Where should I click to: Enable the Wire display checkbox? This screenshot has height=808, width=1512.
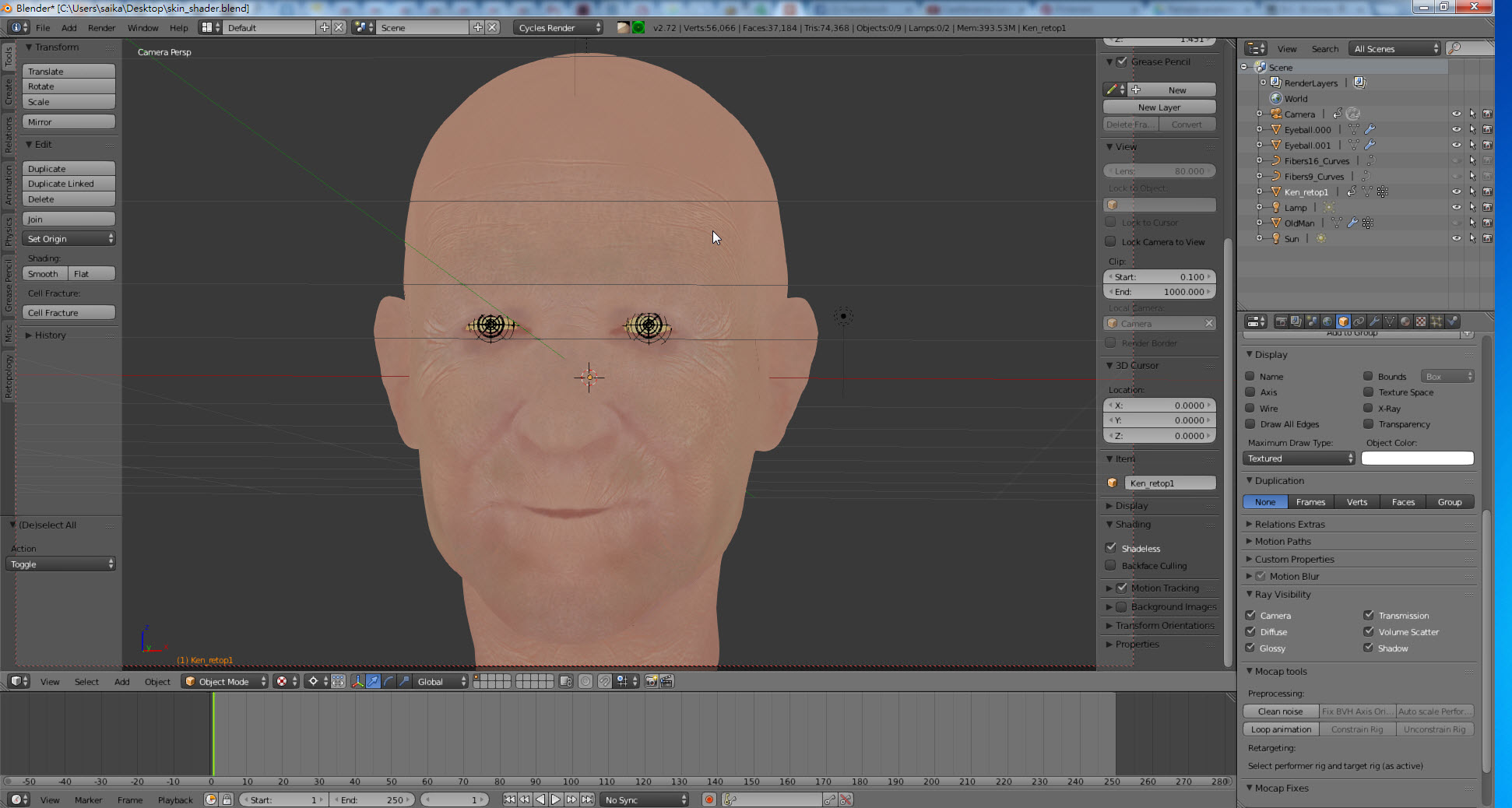coord(1250,408)
